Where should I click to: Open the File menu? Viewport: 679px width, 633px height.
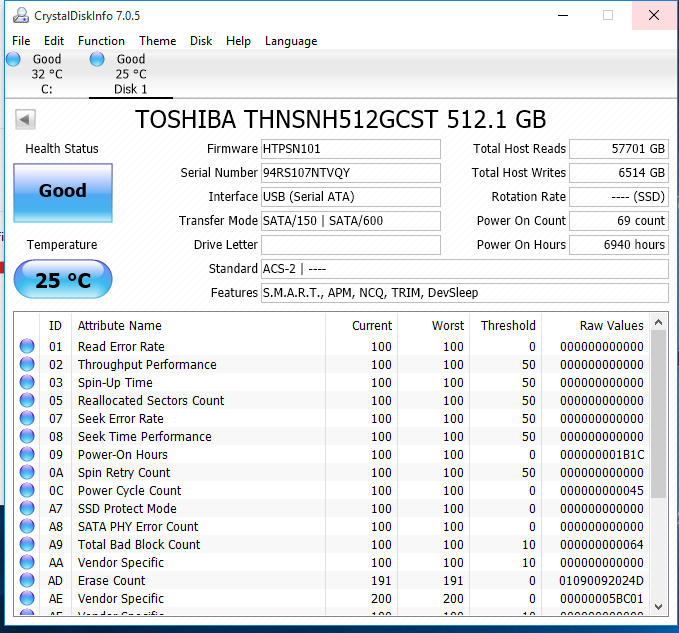tap(21, 41)
